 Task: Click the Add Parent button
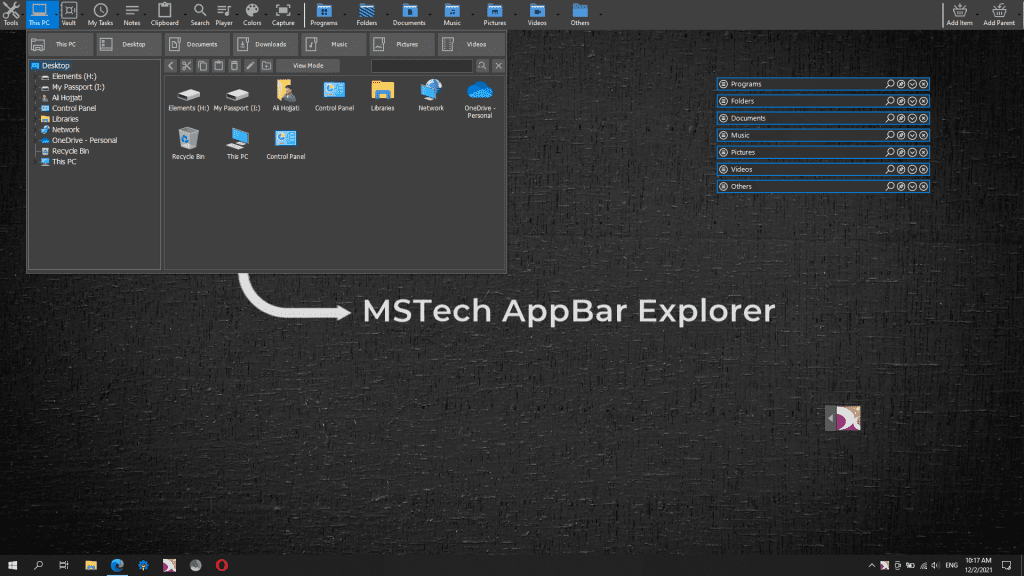tap(998, 14)
